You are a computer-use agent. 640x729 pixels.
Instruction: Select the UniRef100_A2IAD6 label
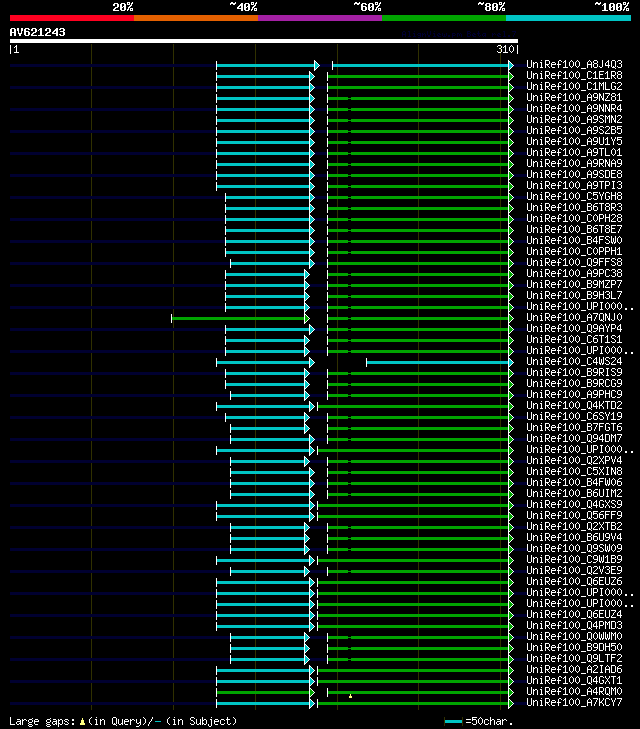click(x=574, y=669)
